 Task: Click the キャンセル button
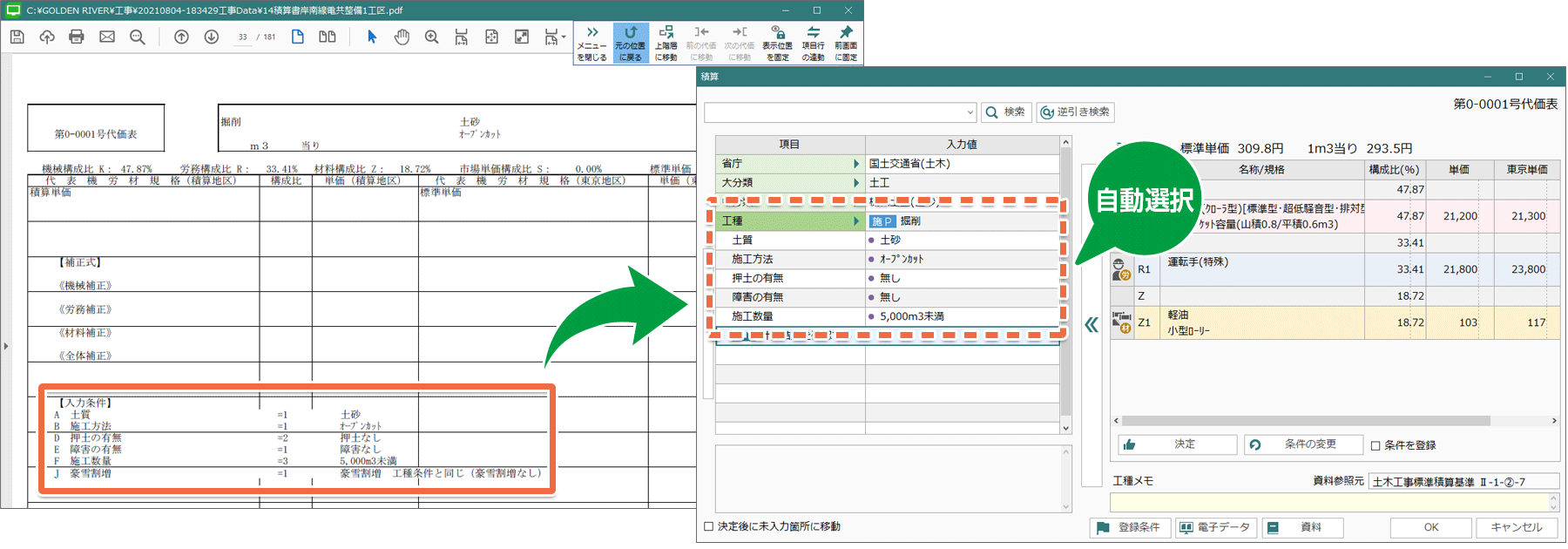coord(1516,527)
